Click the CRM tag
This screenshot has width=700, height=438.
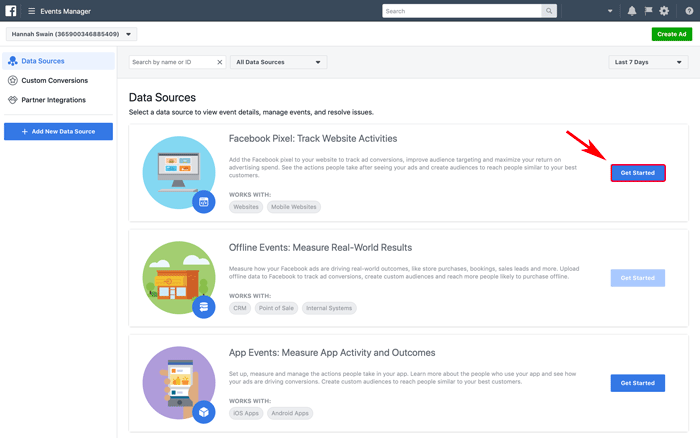tap(240, 308)
